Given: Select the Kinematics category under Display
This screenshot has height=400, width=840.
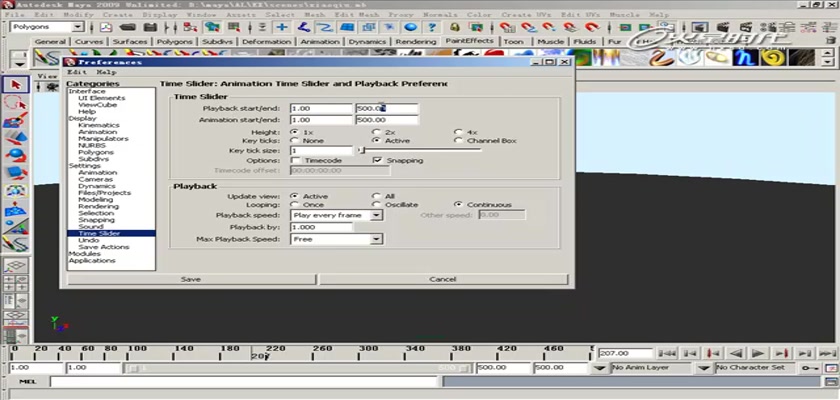Looking at the screenshot, I should (99, 125).
